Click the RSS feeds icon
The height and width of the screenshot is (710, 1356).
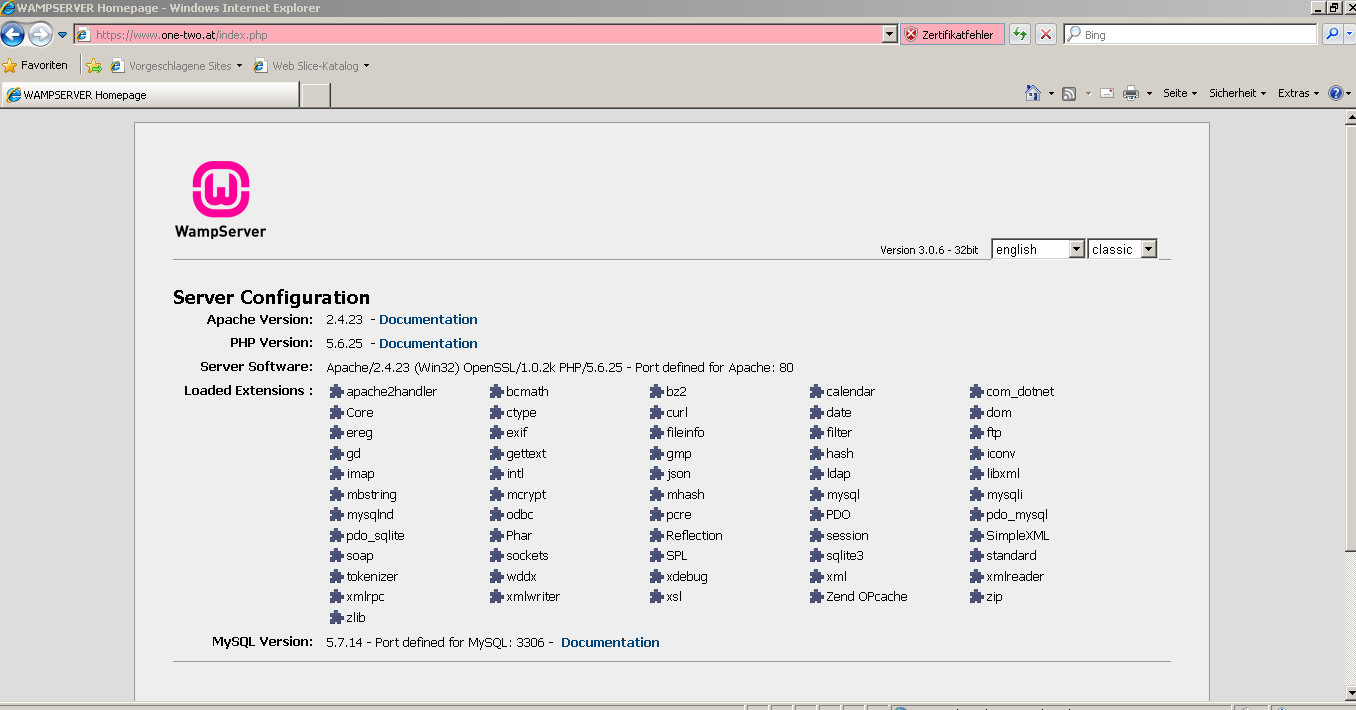(1069, 93)
